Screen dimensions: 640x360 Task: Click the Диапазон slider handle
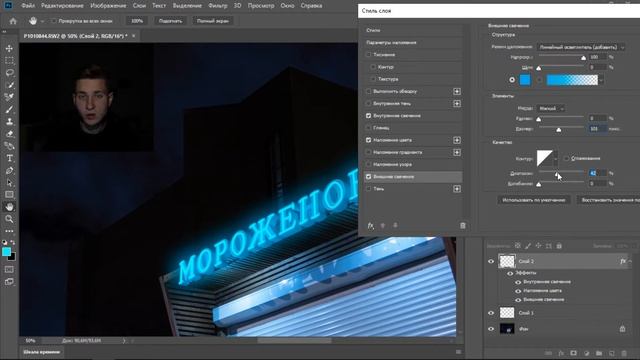556,174
